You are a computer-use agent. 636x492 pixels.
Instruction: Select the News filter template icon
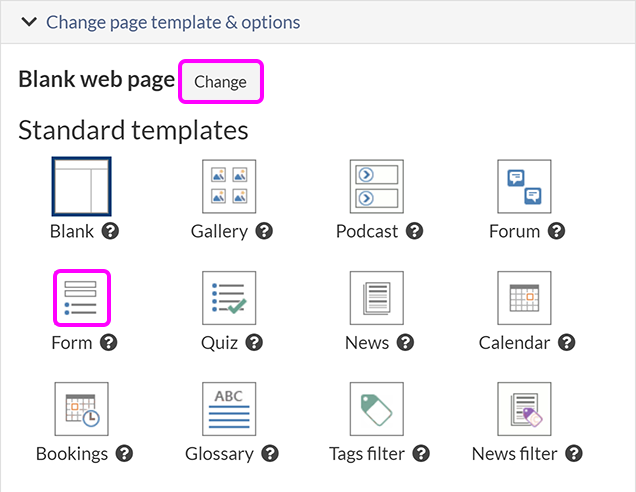525,409
